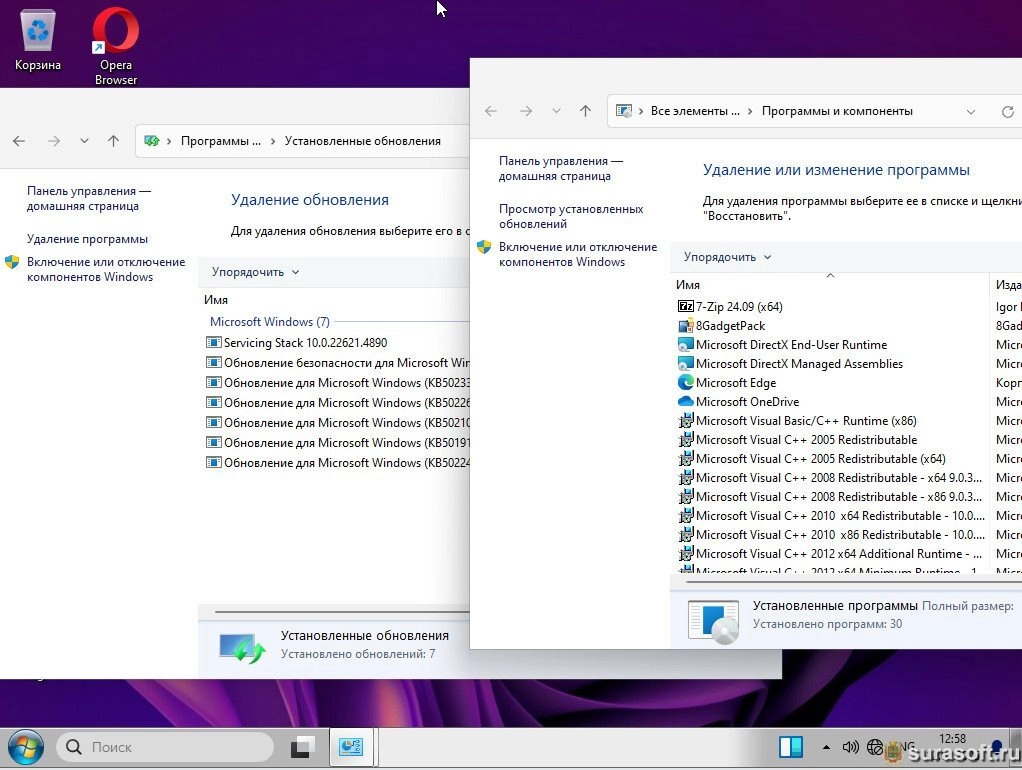Click Control Panel taskbar button
The height and width of the screenshot is (770, 1022).
tap(351, 747)
